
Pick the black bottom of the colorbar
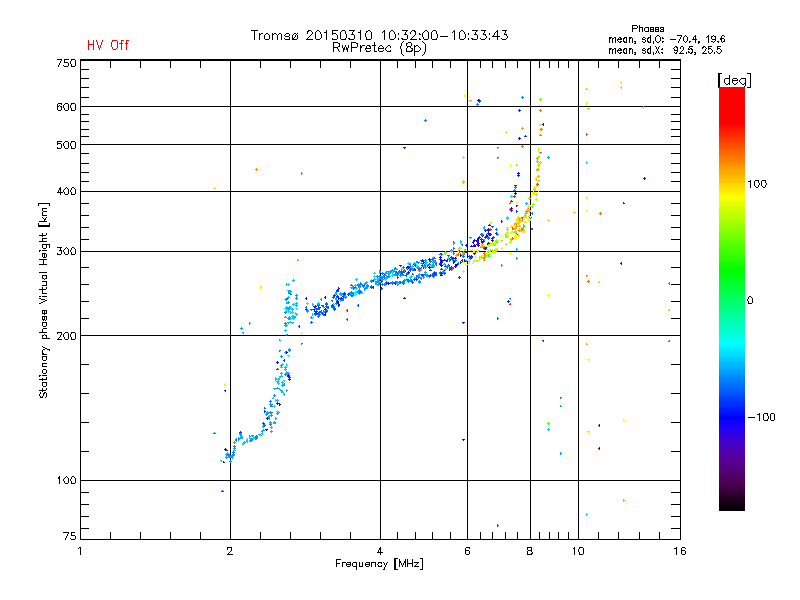[x=732, y=505]
